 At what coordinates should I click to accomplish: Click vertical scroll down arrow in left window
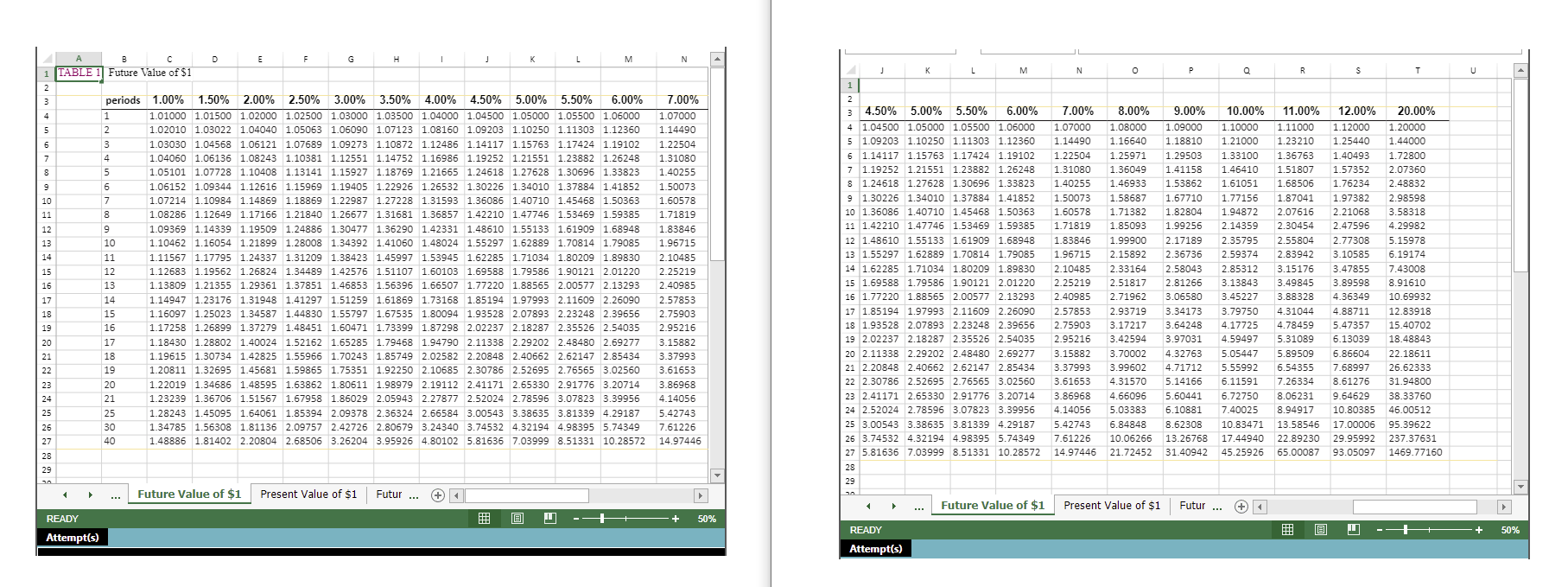pyautogui.click(x=716, y=475)
